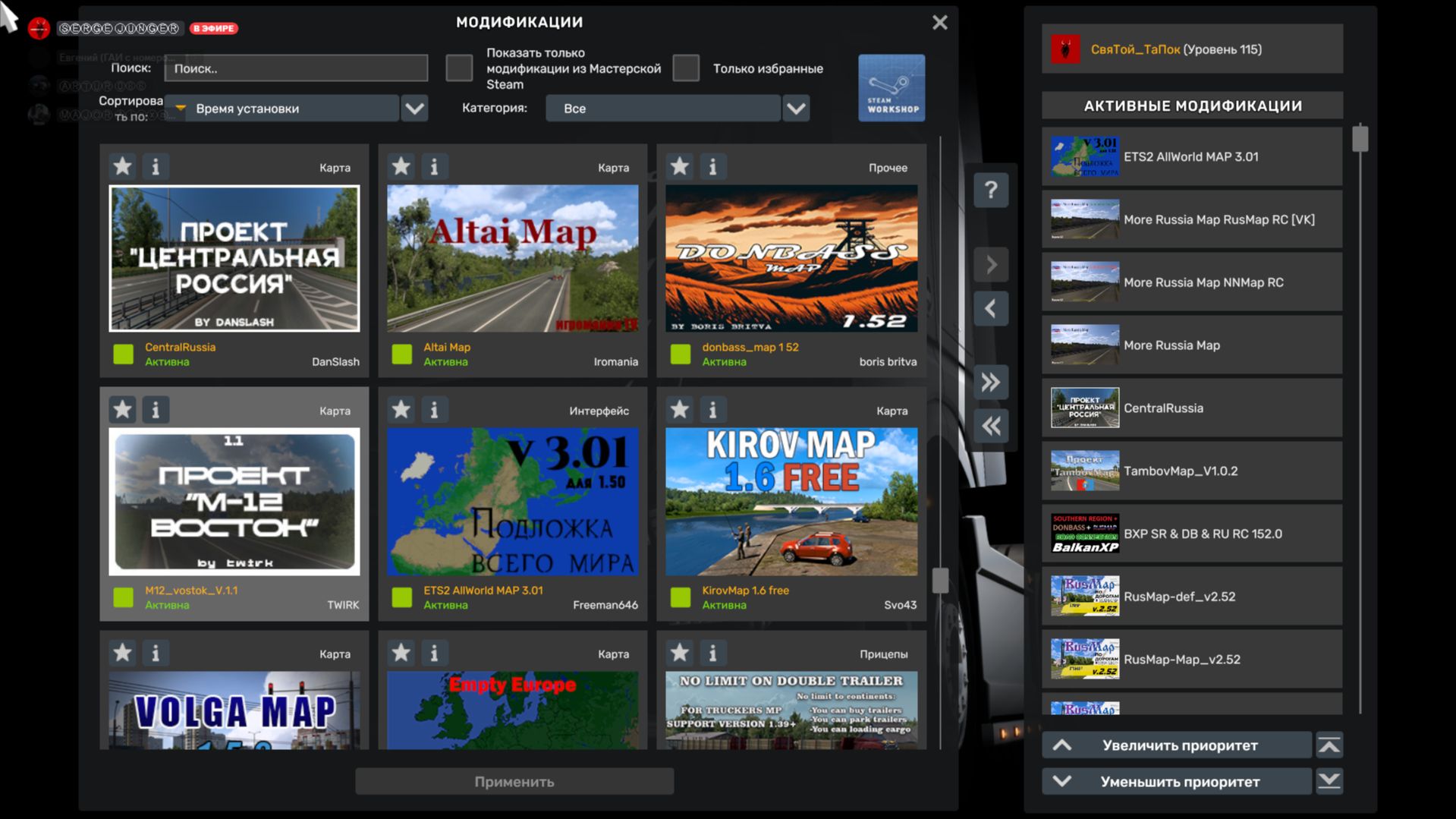Select TambovMap_V1.0.2 in active list
Image resolution: width=1456 pixels, height=819 pixels.
[x=1192, y=471]
